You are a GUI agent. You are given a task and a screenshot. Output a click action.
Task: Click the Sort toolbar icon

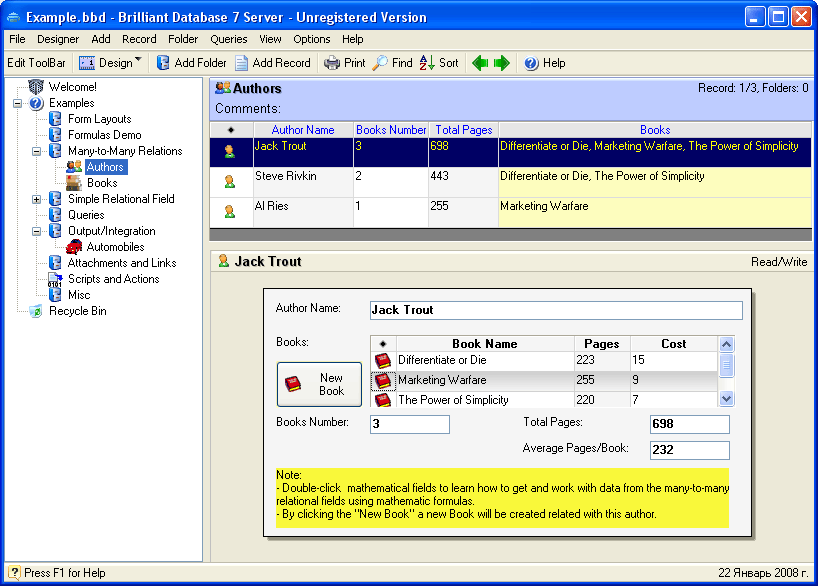[427, 63]
